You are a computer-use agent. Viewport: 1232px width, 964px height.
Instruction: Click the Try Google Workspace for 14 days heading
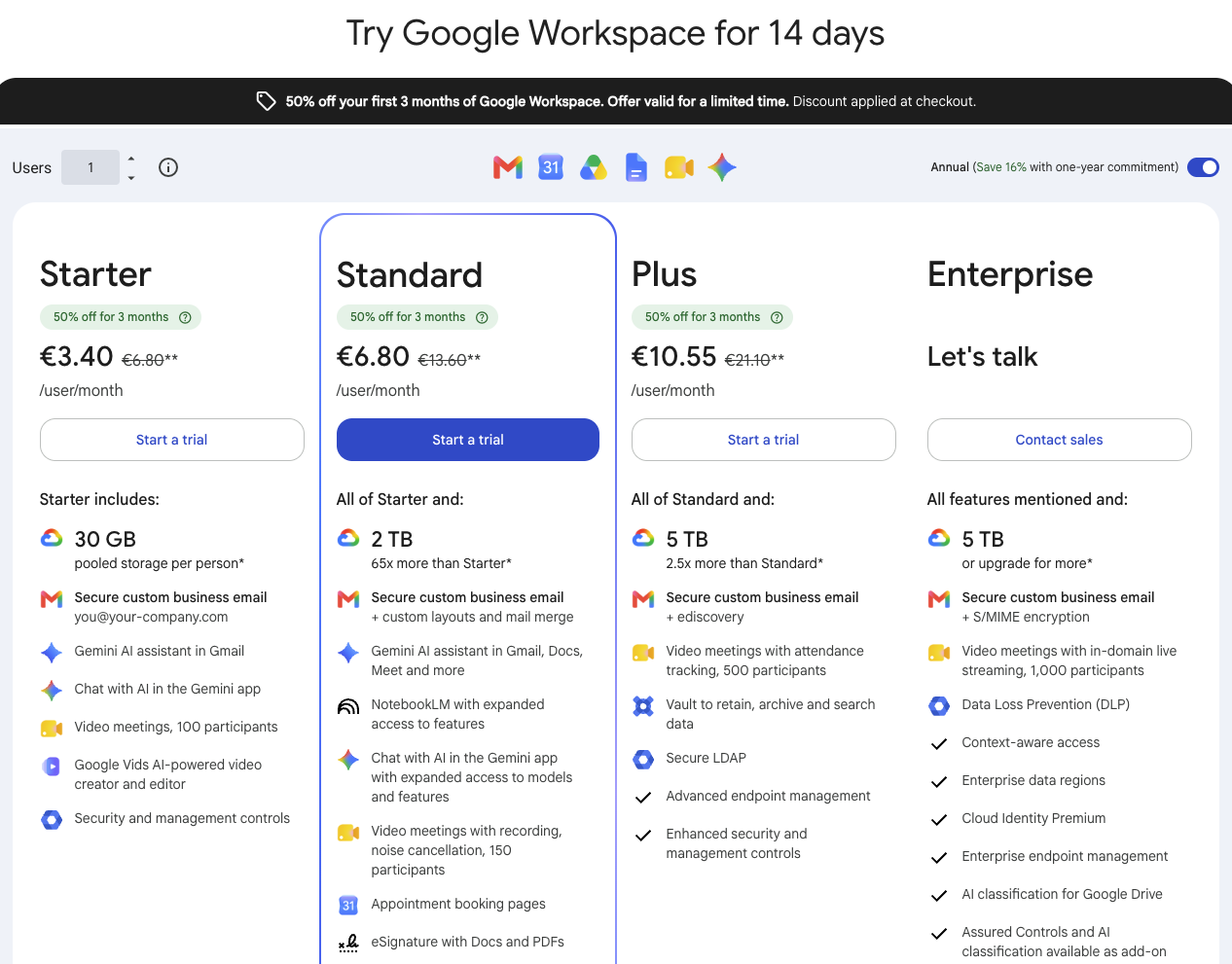(x=615, y=34)
